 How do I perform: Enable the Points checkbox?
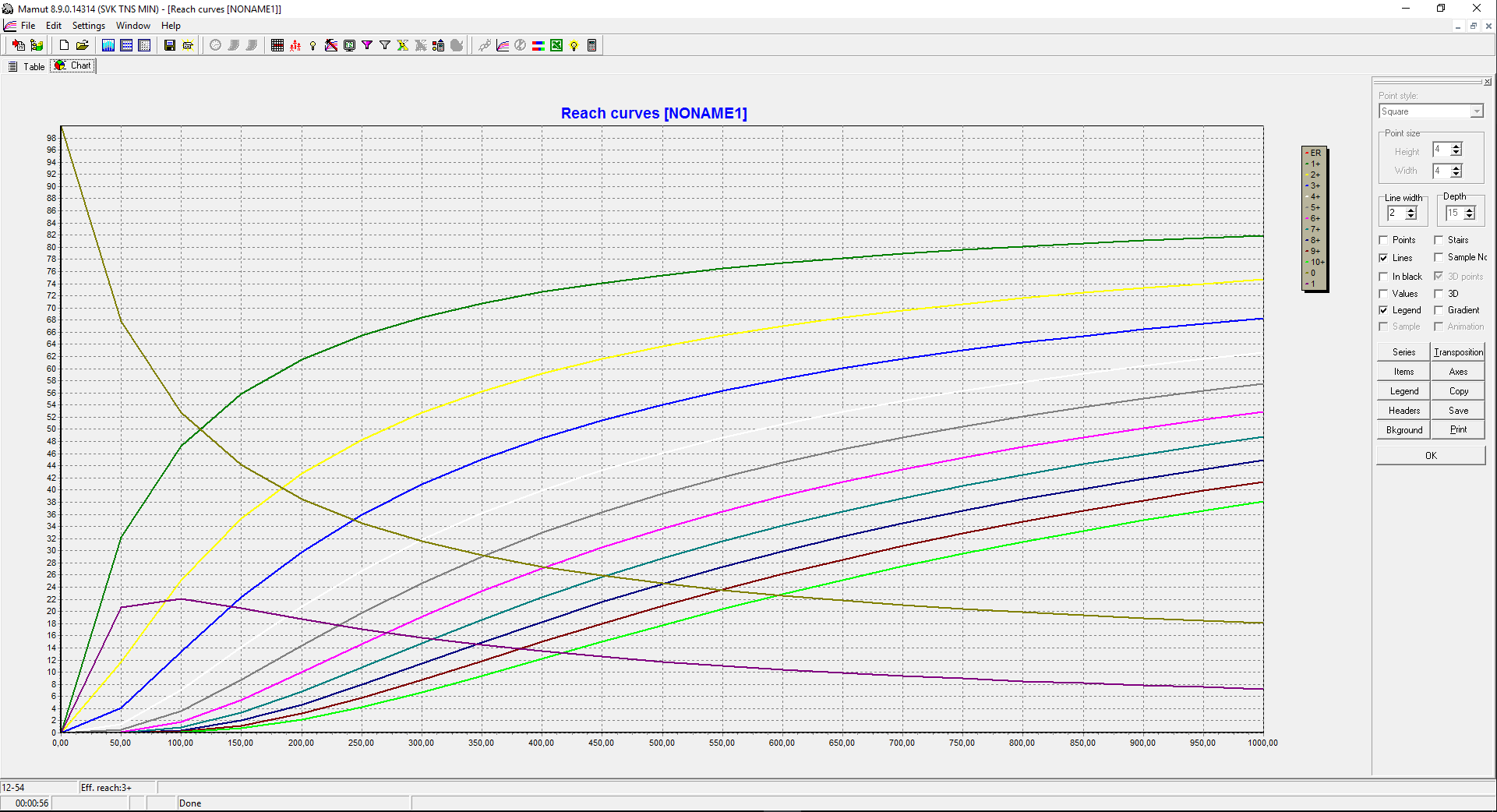click(x=1384, y=240)
